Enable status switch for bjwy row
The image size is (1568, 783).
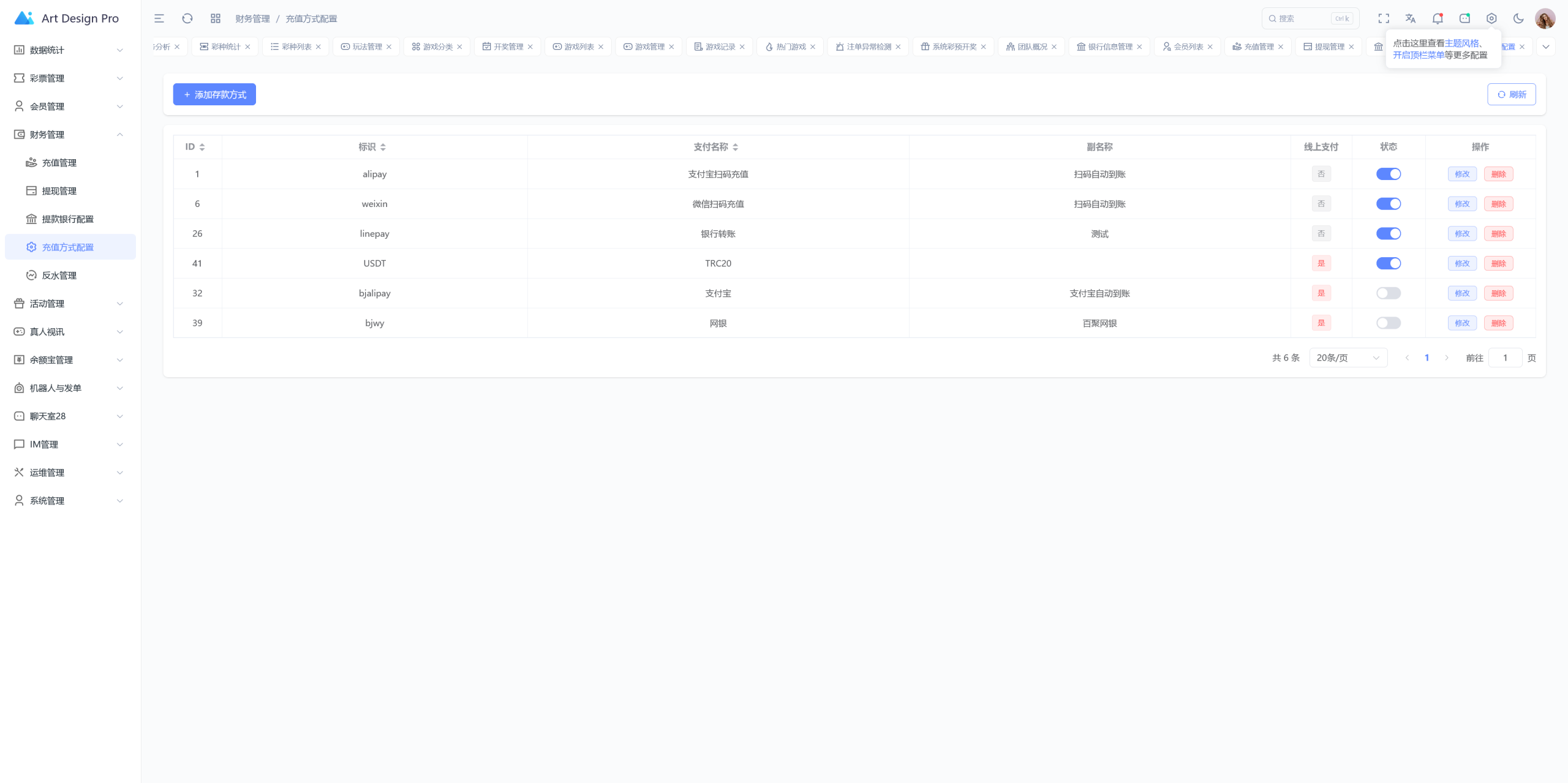(x=1388, y=323)
